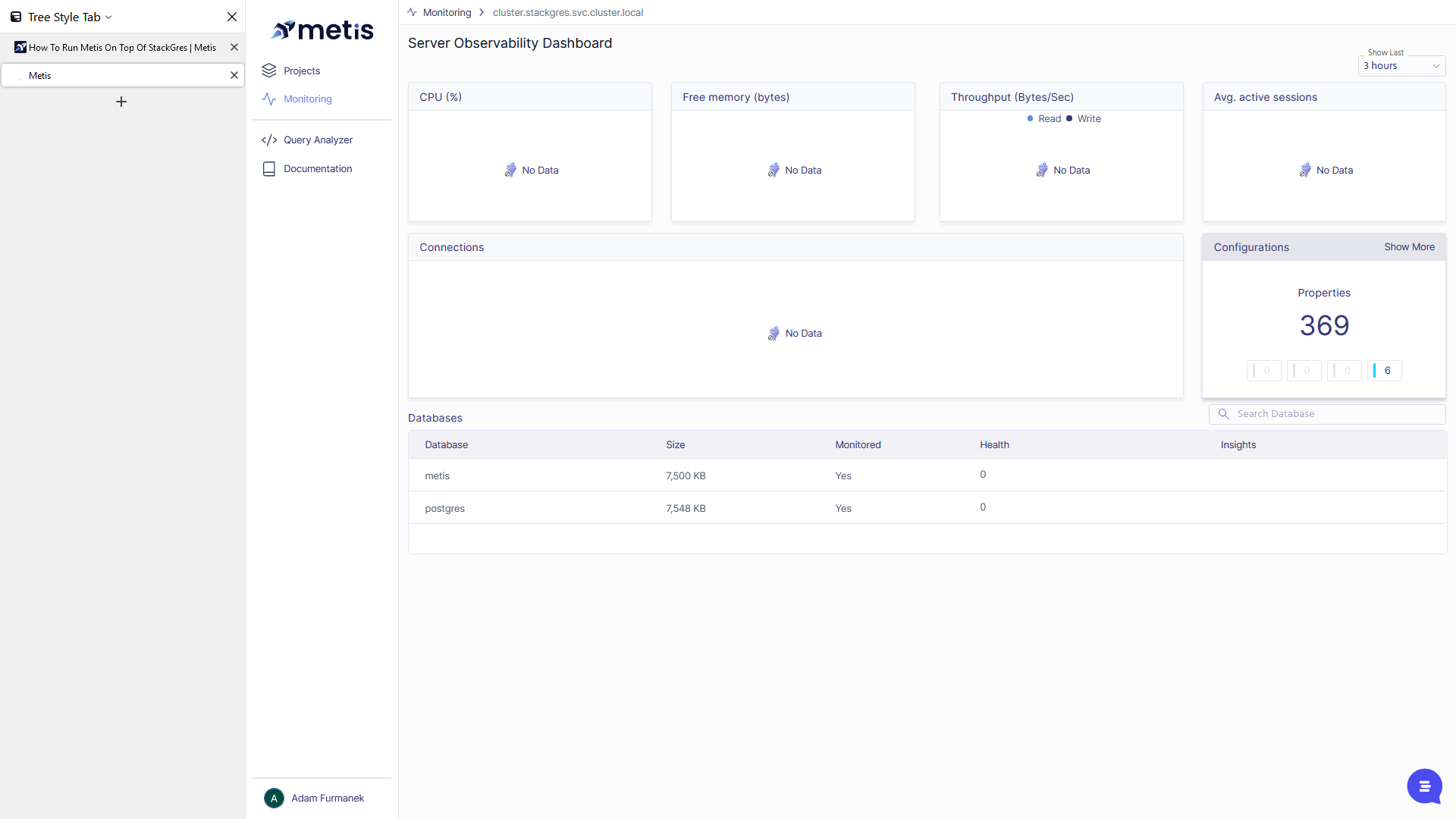
Task: Click the Health column header
Action: (x=994, y=444)
